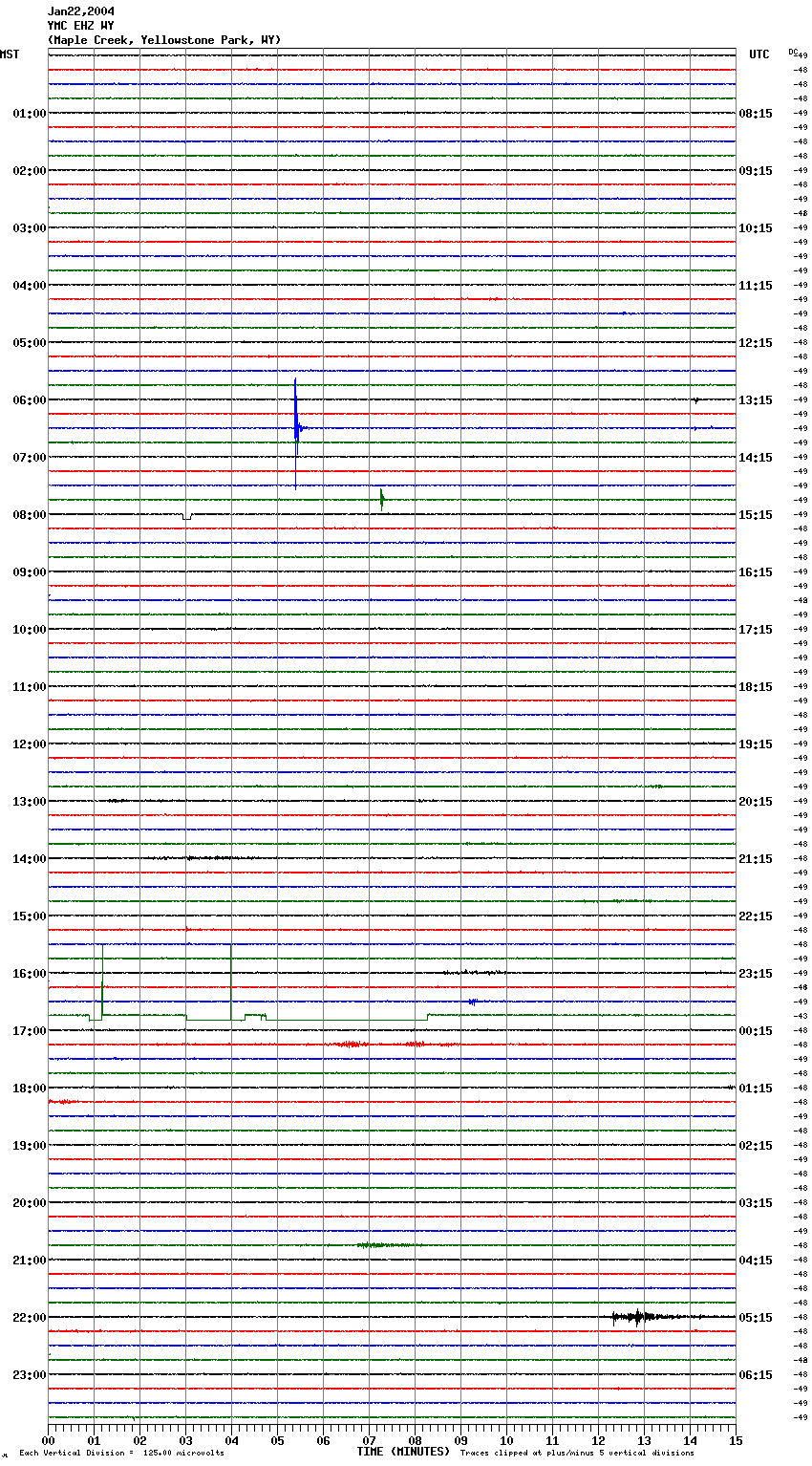Select the 07:00 MST time label
Viewport: 812px width, 1466px height.
click(x=30, y=458)
